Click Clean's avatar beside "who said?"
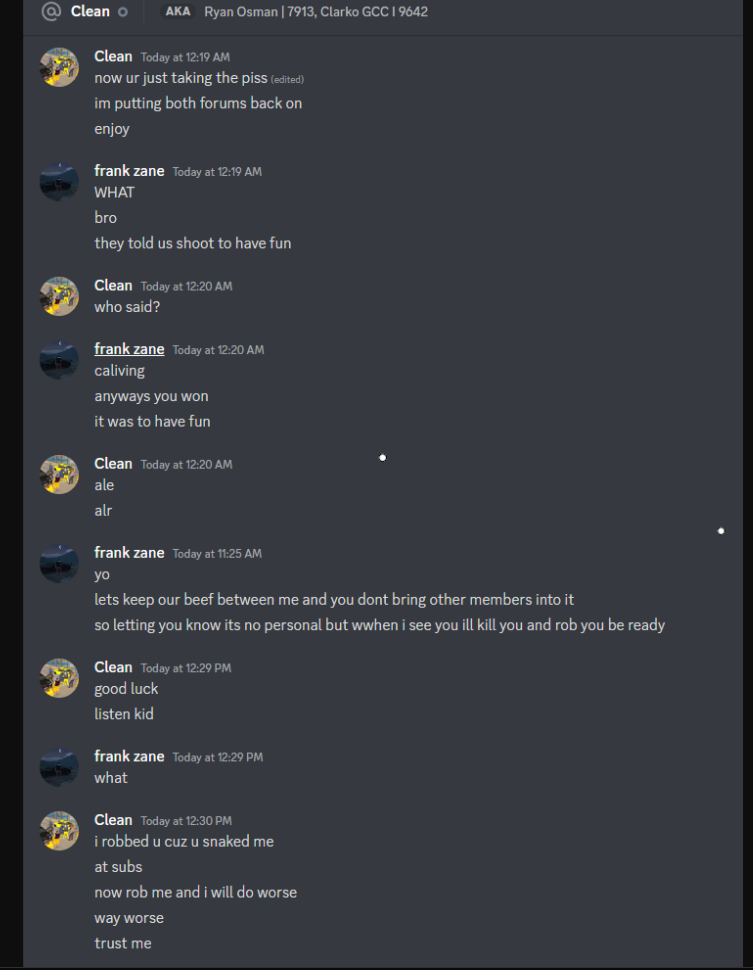The height and width of the screenshot is (970, 753). 59,296
